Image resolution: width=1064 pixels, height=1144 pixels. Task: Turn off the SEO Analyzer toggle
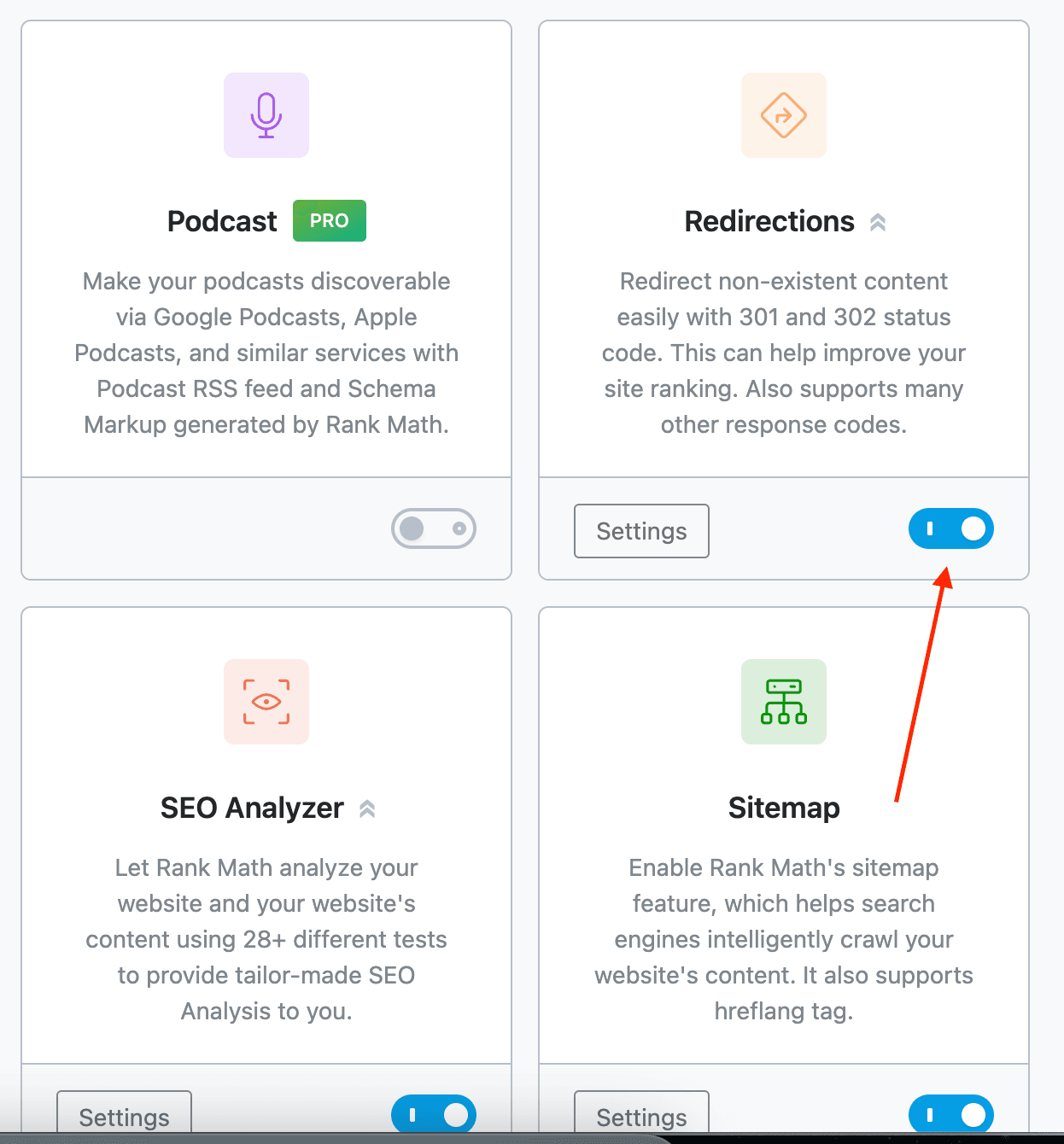pos(434,1114)
